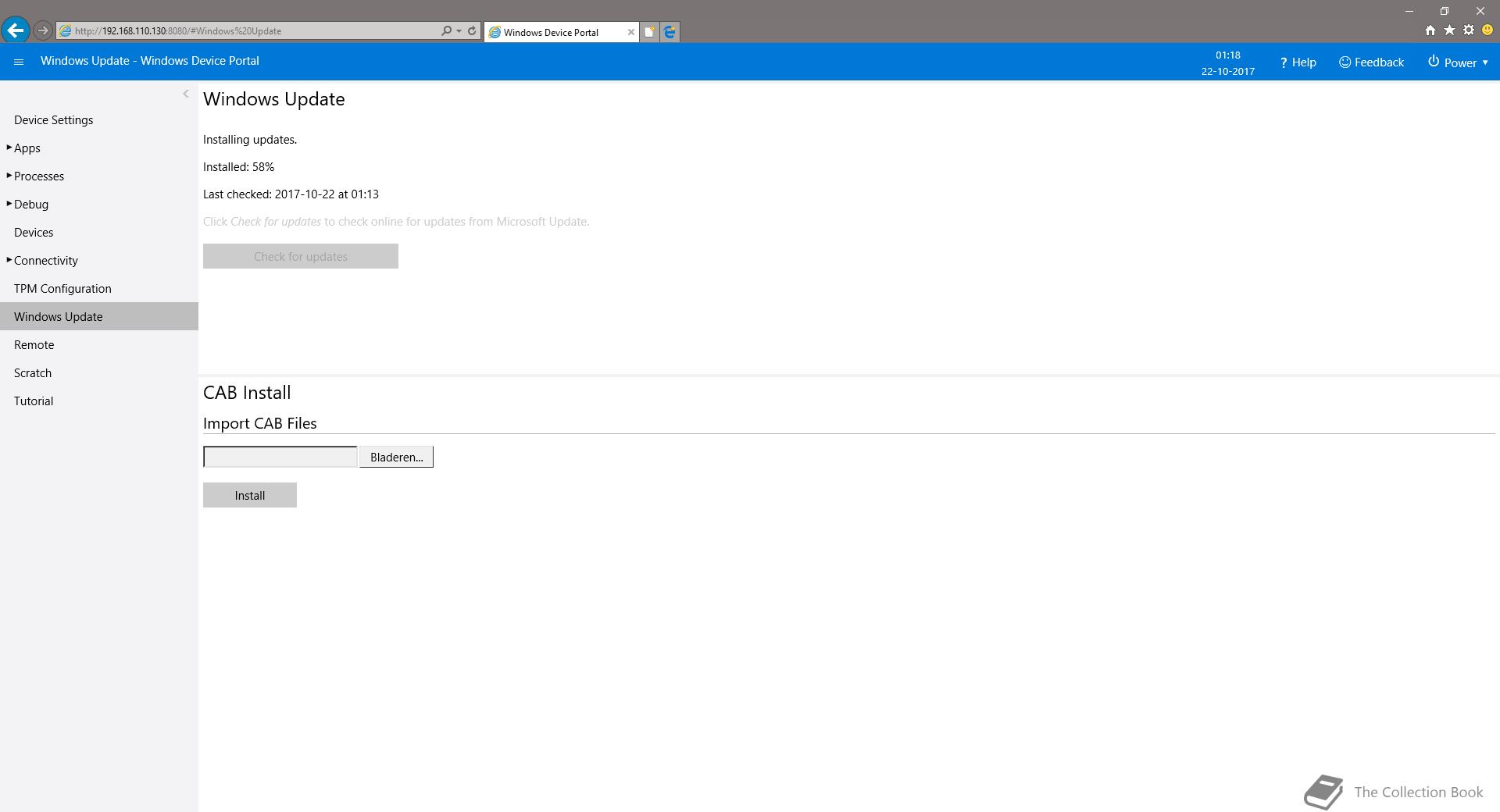Image resolution: width=1500 pixels, height=812 pixels.
Task: Collapse the sidebar with the chevron
Action: (186, 94)
